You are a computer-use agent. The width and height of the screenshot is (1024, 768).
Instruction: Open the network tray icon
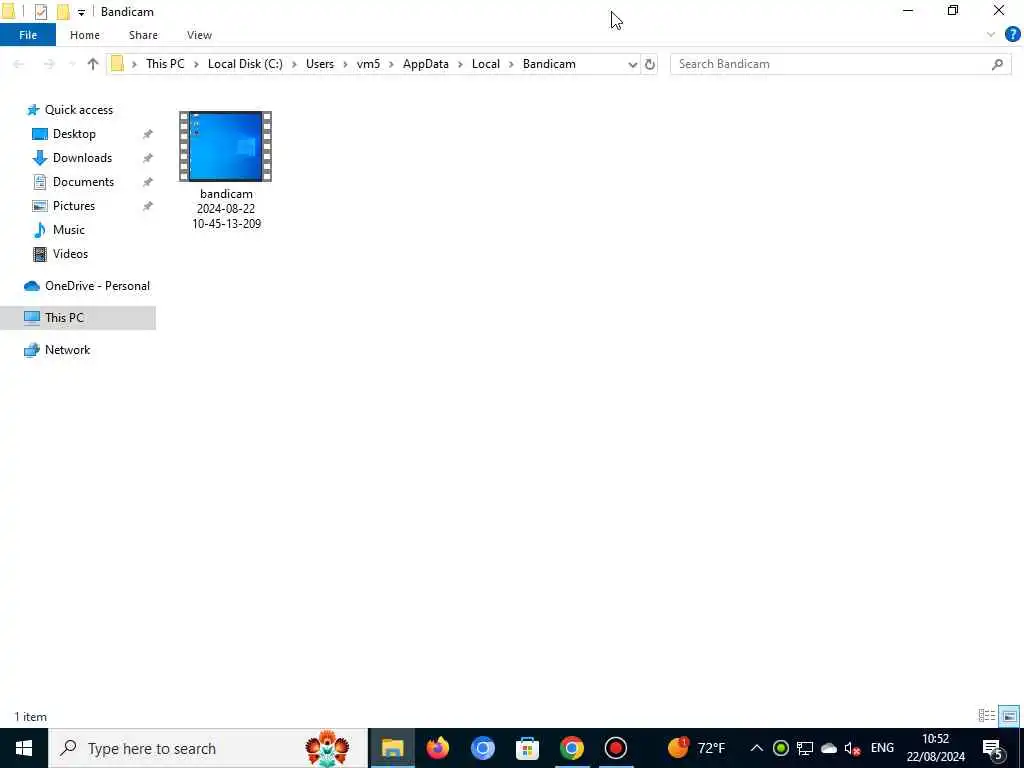pos(805,748)
